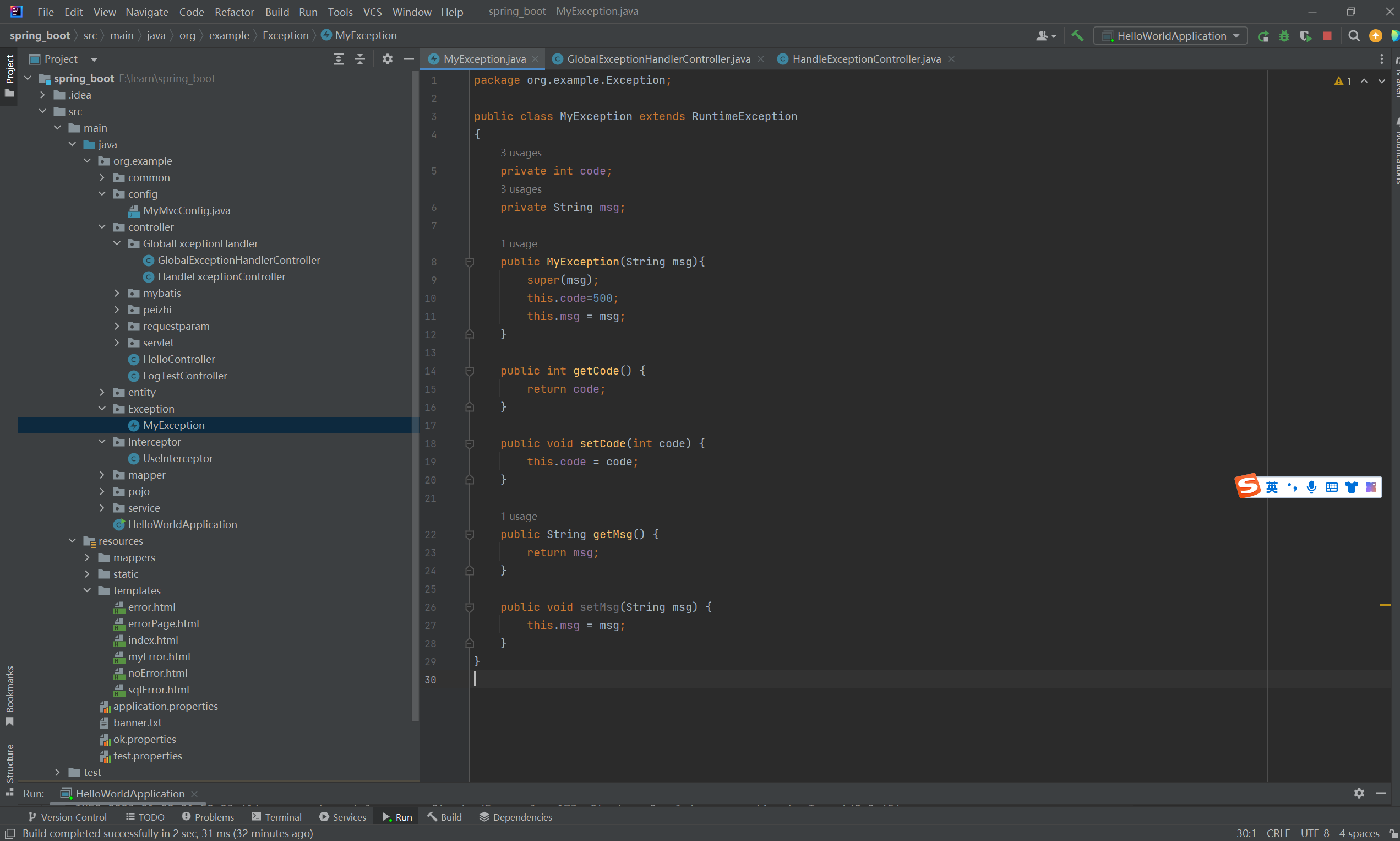Click the Run tool window settings gear
Viewport: 1400px width, 841px height.
pos(1359,793)
